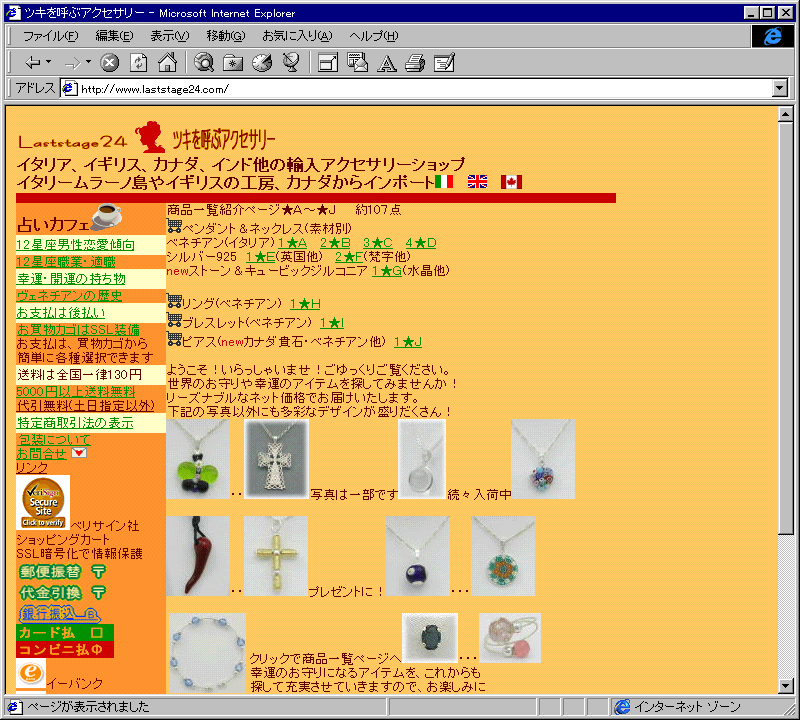
Task: Open the 1★A Venetian pendant link
Action: (x=292, y=243)
